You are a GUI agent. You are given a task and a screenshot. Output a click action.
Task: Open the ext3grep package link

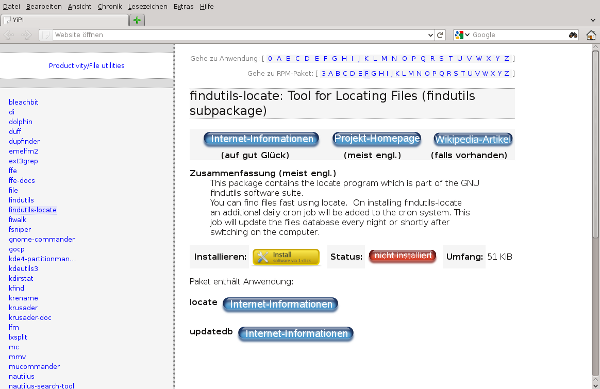click(23, 161)
